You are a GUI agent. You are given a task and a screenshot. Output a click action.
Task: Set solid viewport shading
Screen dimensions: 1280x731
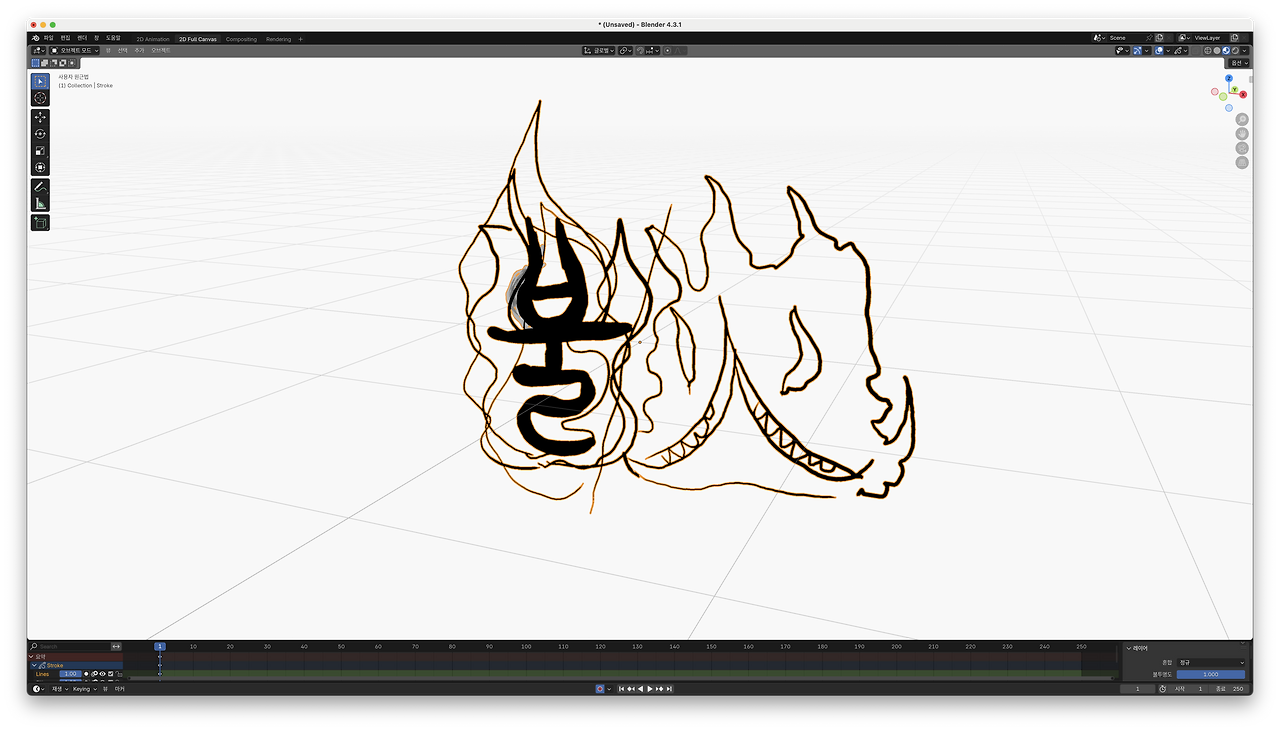1217,50
